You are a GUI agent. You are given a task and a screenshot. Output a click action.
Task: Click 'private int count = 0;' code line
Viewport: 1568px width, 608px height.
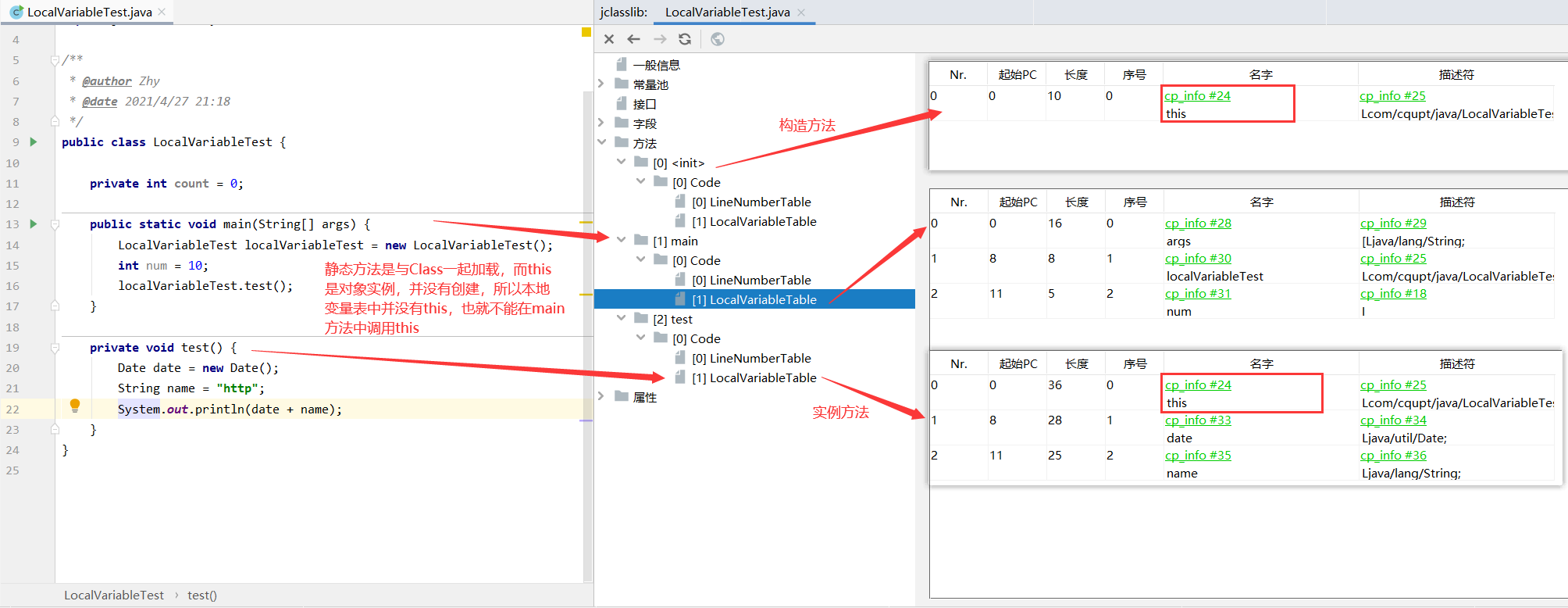click(x=166, y=184)
